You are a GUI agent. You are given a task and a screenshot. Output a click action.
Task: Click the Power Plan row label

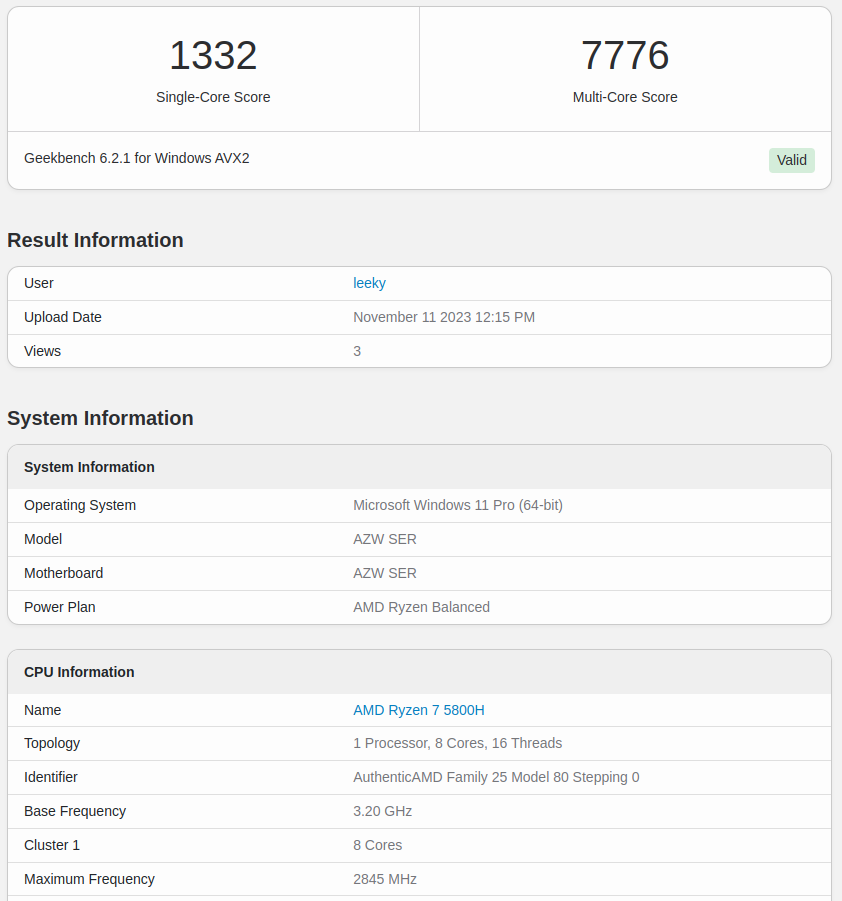[x=60, y=607]
